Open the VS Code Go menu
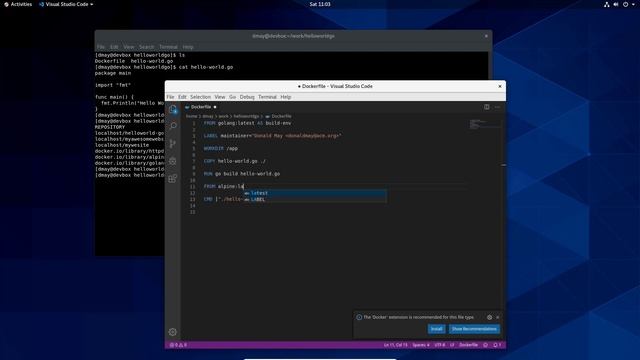Image resolution: width=640 pixels, height=360 pixels. click(x=232, y=97)
